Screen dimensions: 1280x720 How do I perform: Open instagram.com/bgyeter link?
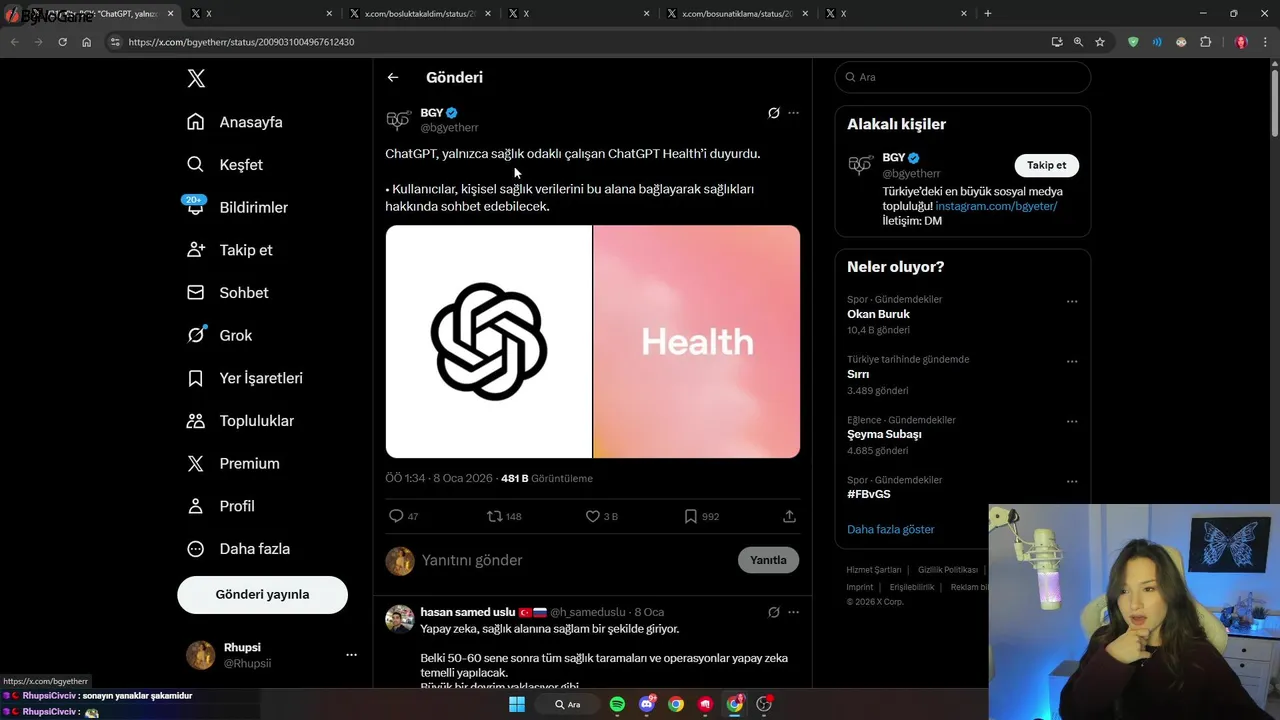996,206
